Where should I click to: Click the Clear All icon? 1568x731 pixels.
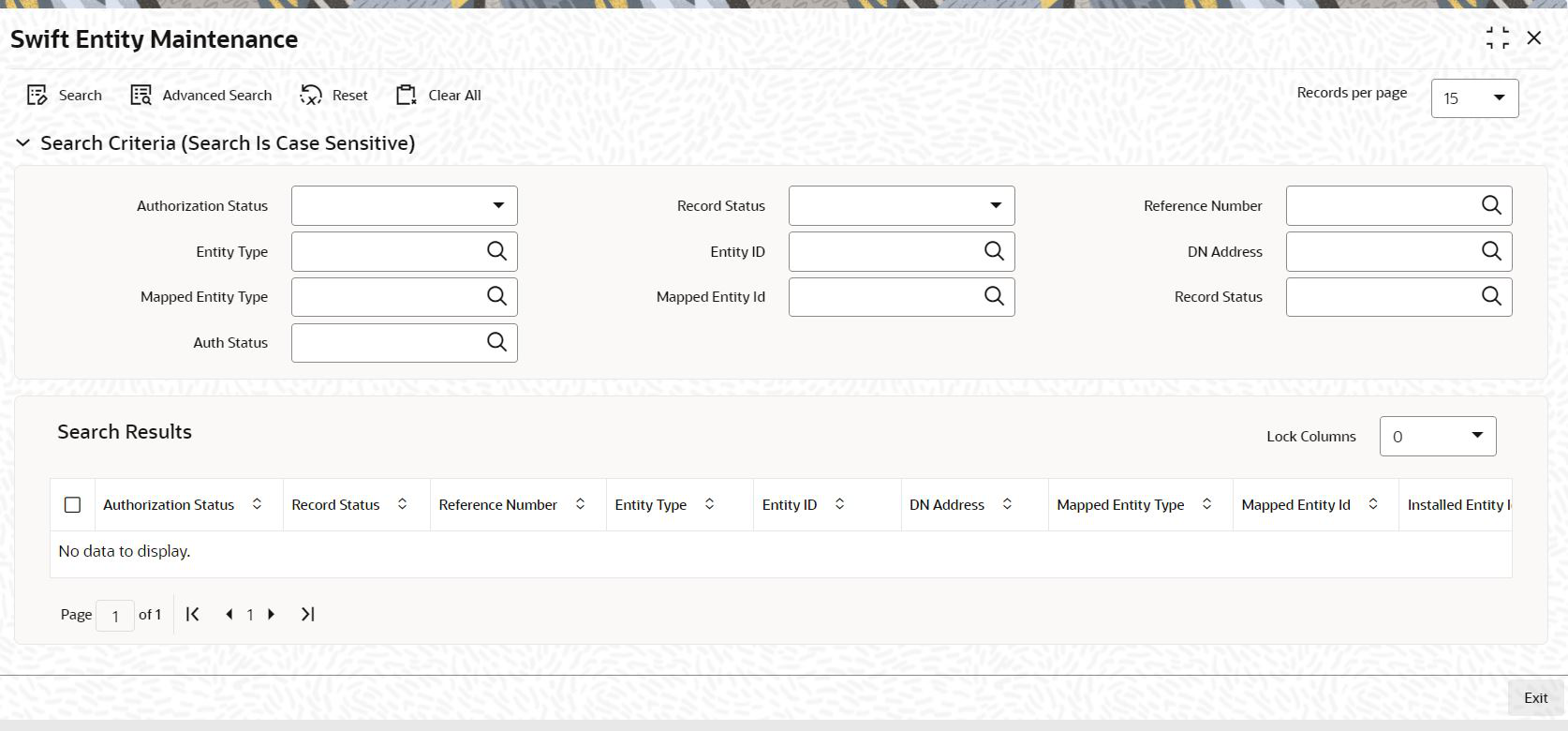click(406, 95)
